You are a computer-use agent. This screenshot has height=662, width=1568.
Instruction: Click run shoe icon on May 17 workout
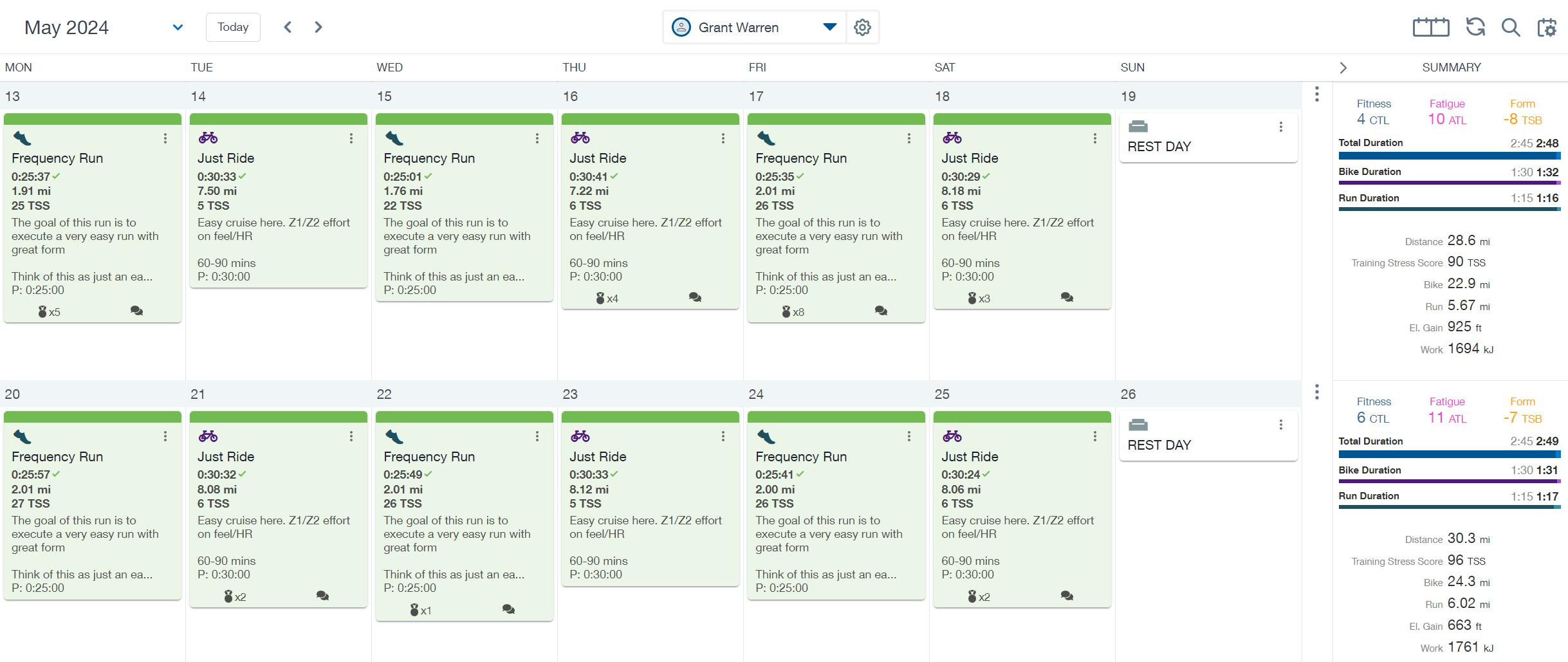tap(766, 138)
